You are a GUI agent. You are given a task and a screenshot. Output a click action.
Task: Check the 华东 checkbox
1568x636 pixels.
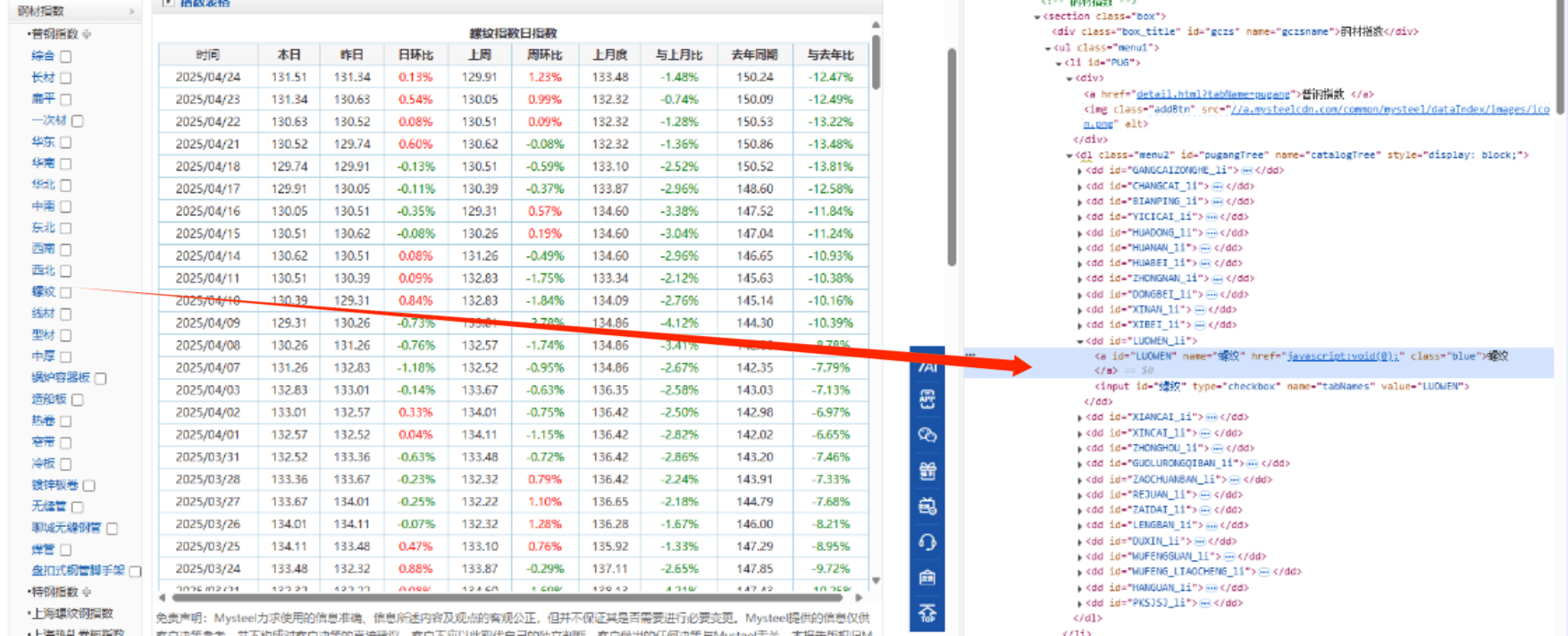(x=65, y=142)
